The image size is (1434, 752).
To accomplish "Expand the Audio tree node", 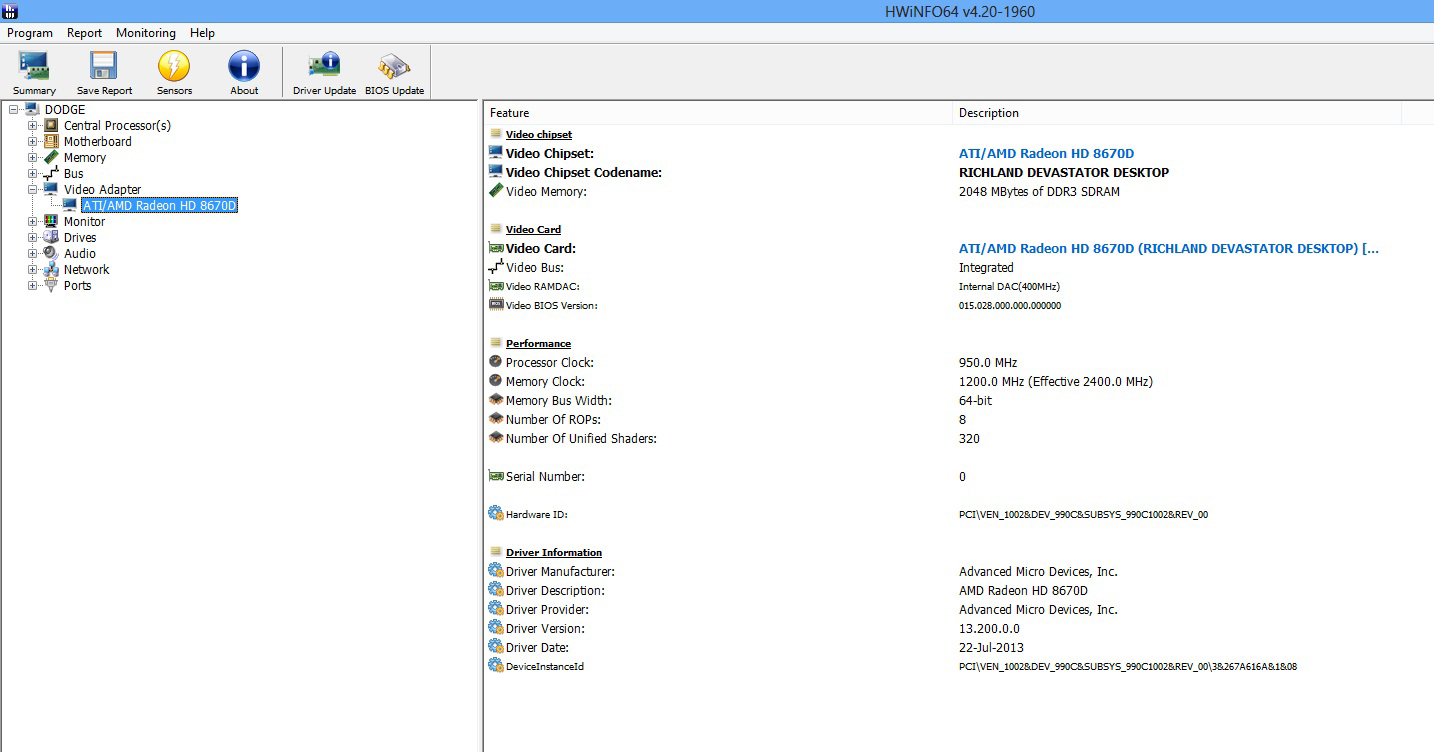I will [33, 253].
